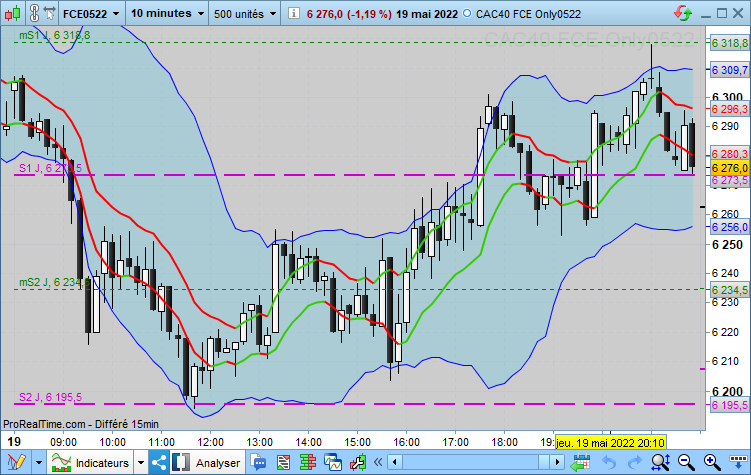Image resolution: width=751 pixels, height=475 pixels.
Task: Click the 6 195,5 magenta price label
Action: tap(729, 405)
